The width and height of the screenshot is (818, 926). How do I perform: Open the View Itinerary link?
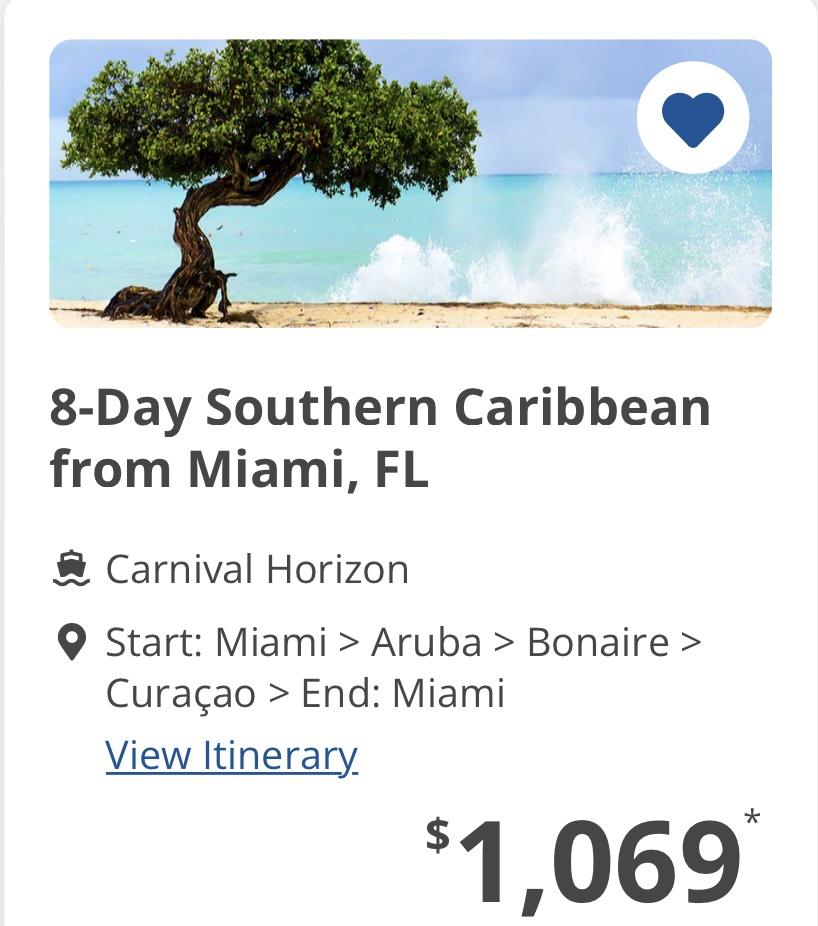point(232,755)
